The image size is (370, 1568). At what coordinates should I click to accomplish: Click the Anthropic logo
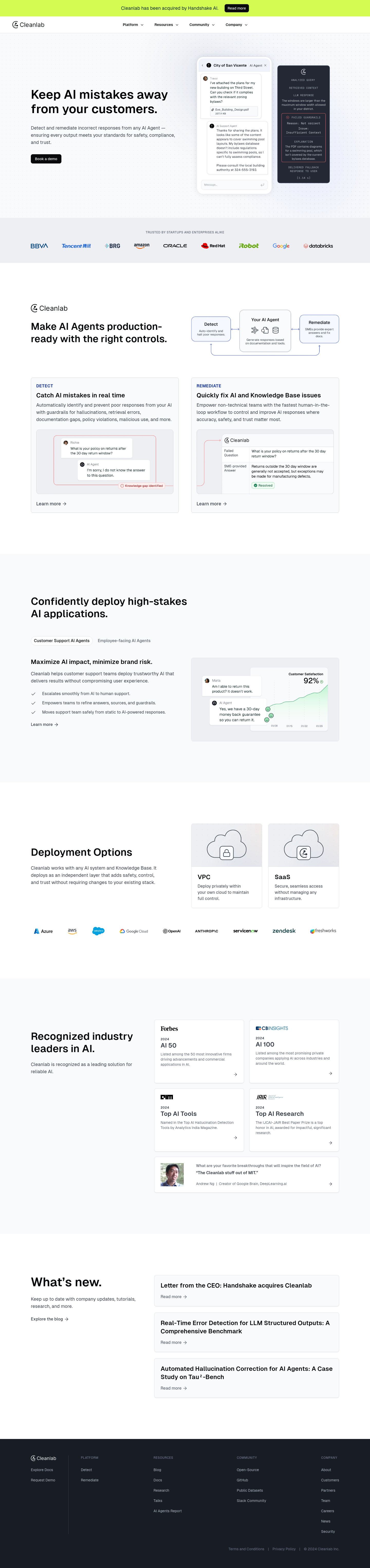pyautogui.click(x=206, y=931)
